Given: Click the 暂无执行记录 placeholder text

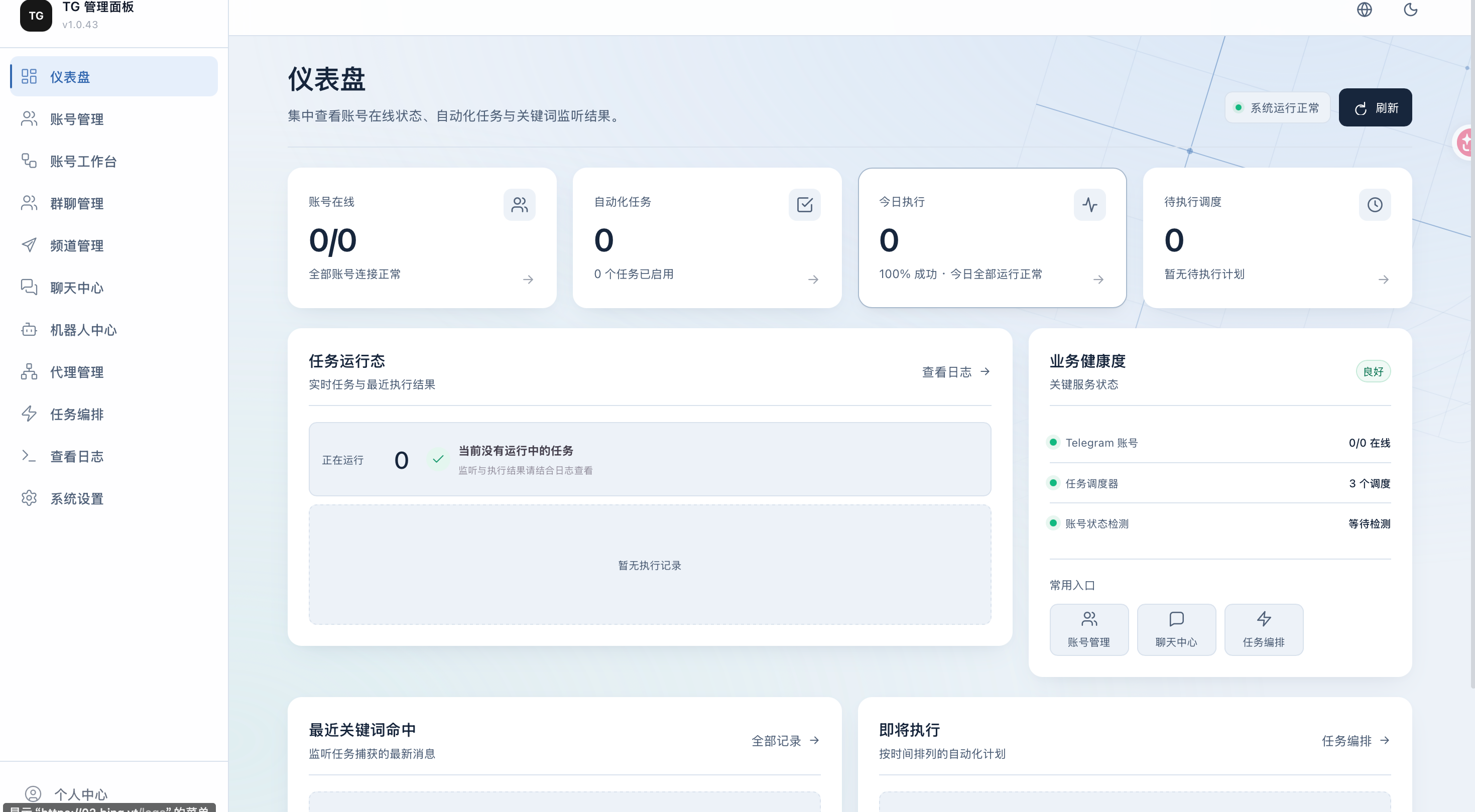Looking at the screenshot, I should (650, 566).
